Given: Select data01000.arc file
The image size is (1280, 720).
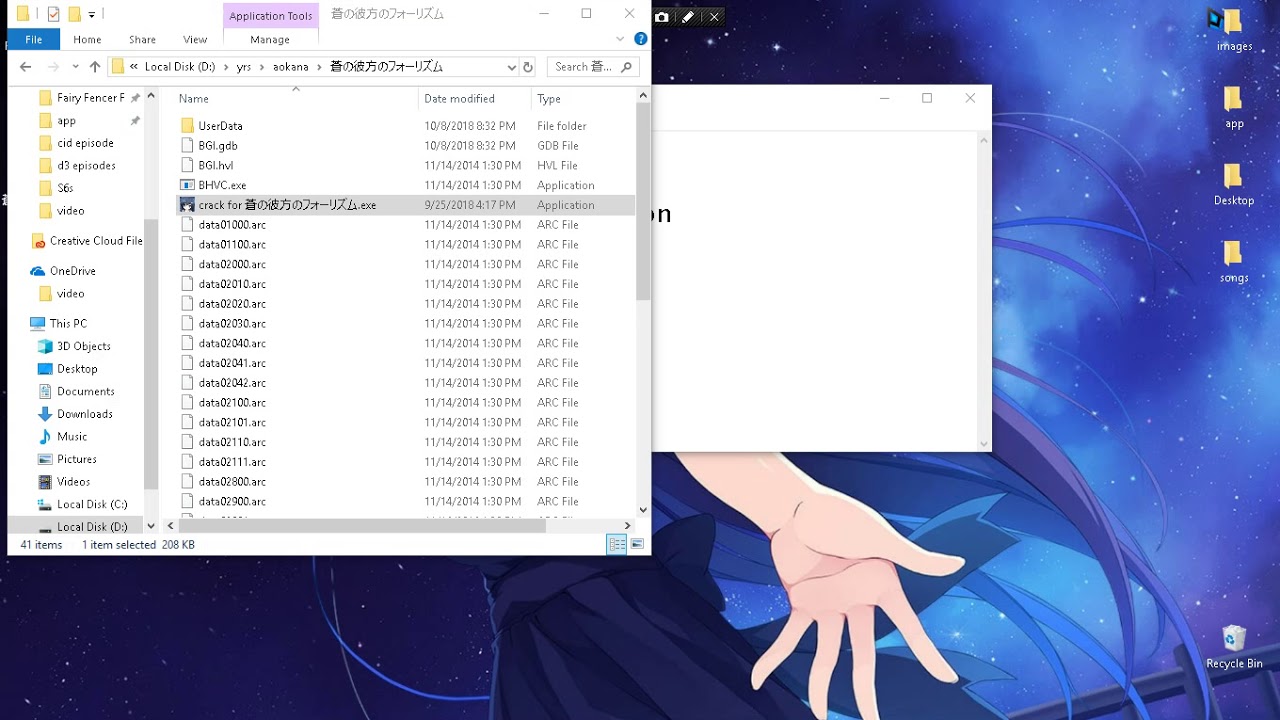Looking at the screenshot, I should [x=232, y=225].
